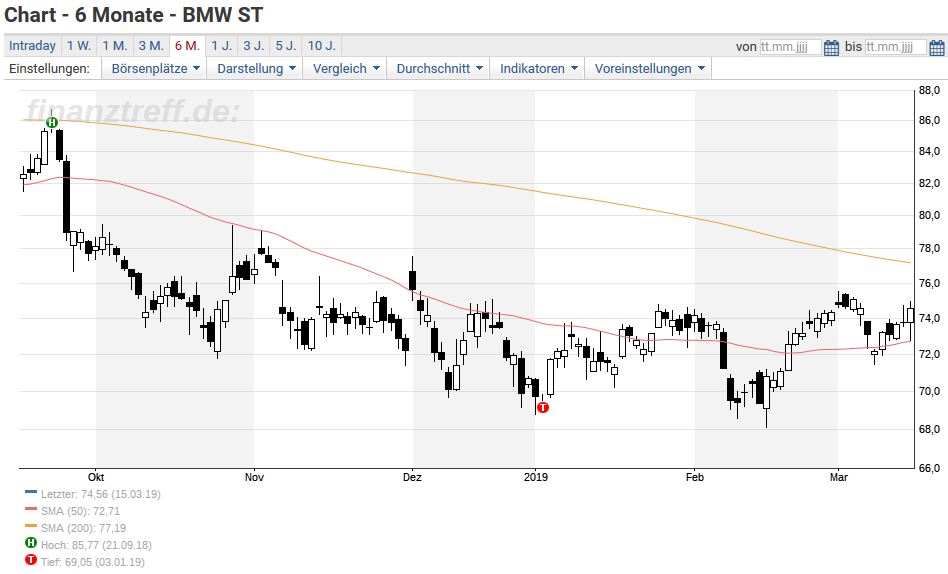This screenshot has height=574, width=948.
Task: Click the red SMA (50) legend color swatch
Action: 31,510
